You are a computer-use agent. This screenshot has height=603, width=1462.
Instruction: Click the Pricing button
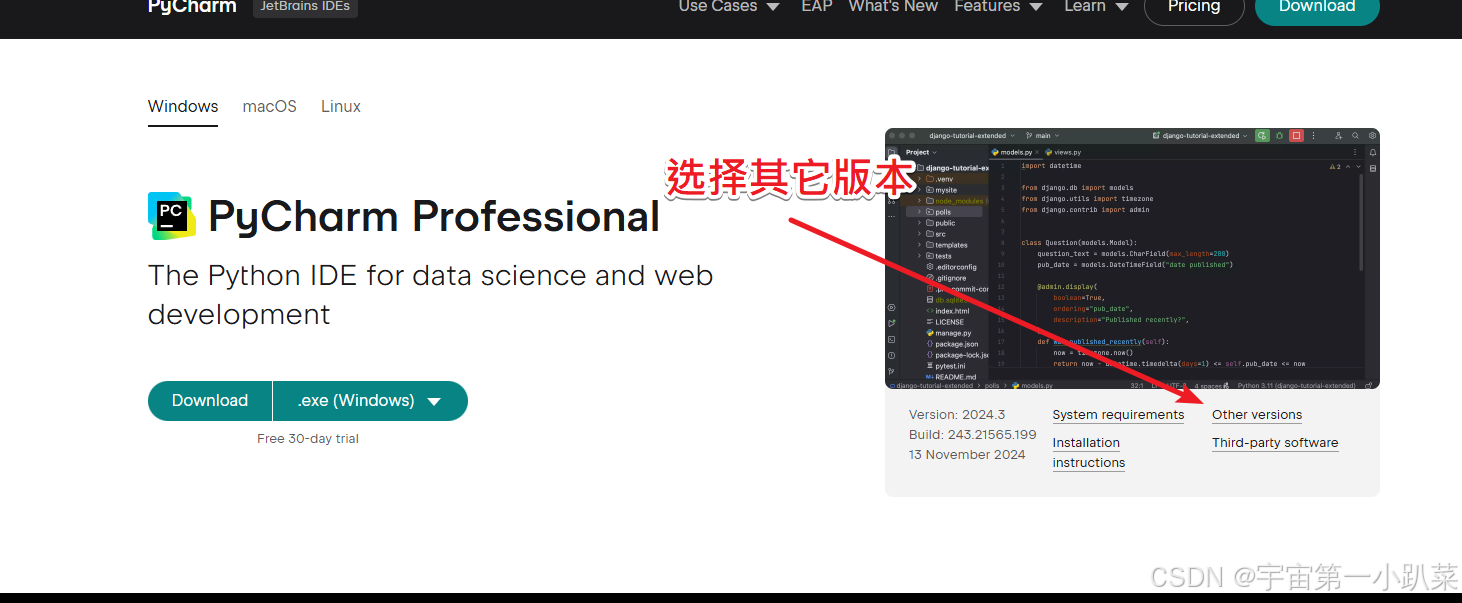1194,9
